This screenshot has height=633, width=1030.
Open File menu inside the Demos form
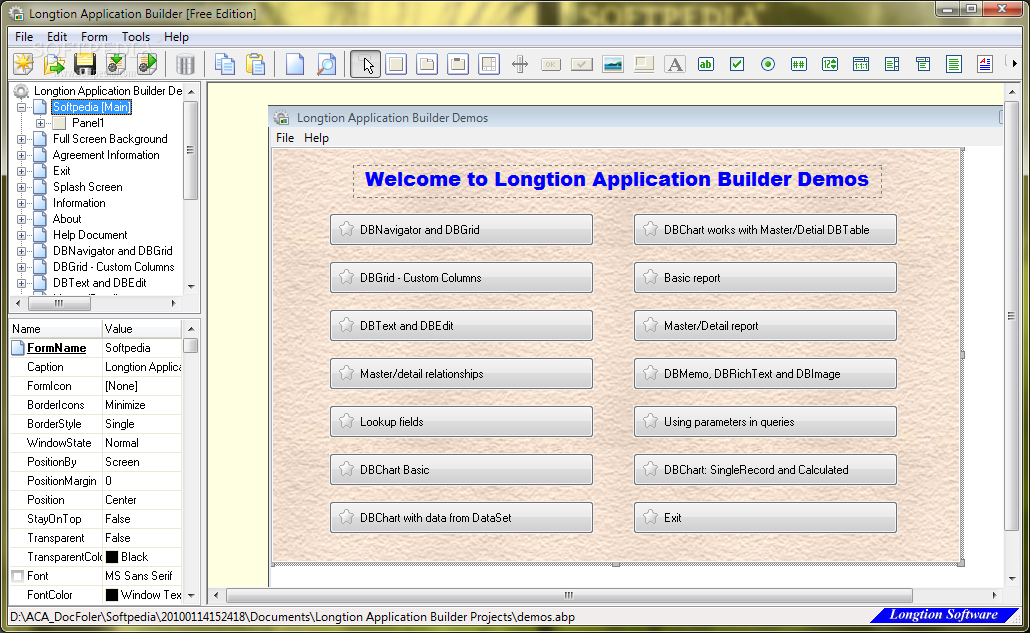click(x=285, y=138)
